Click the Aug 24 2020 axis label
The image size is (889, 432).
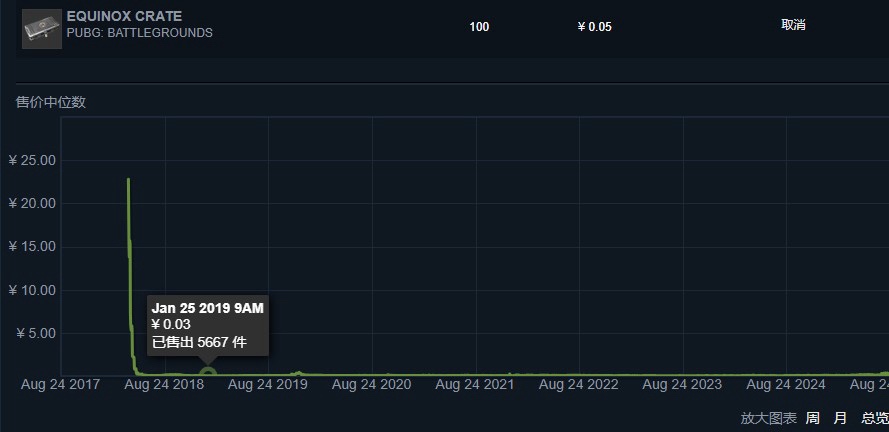(372, 384)
